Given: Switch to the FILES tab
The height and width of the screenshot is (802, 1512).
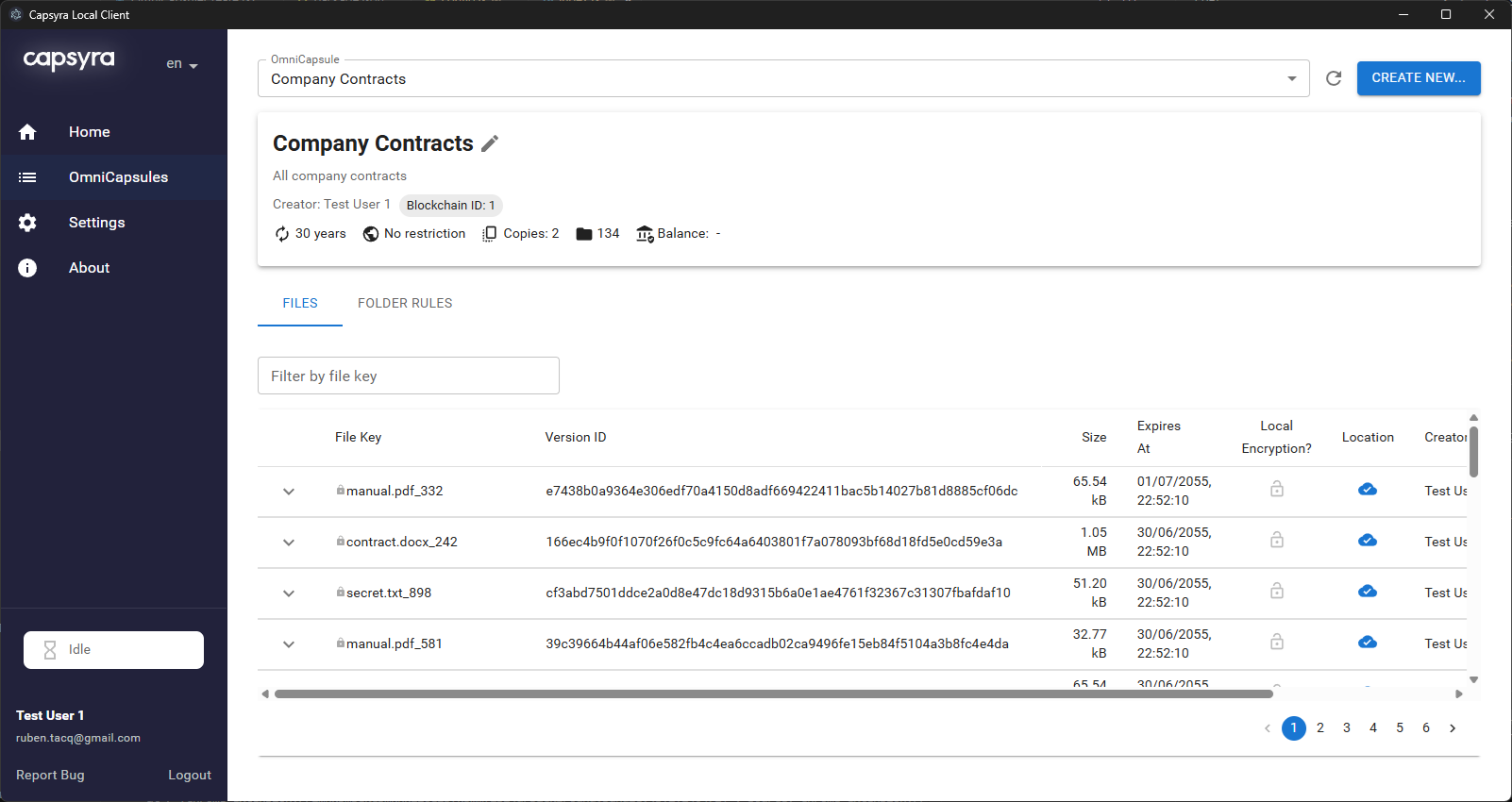Looking at the screenshot, I should (300, 303).
